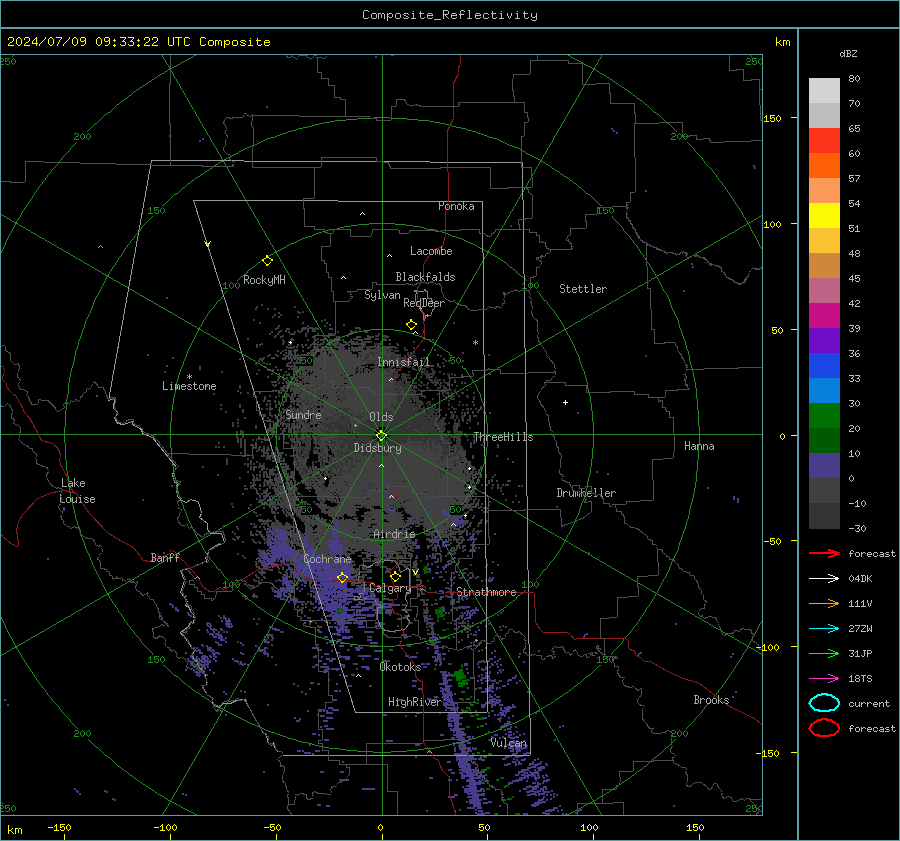The height and width of the screenshot is (841, 900).
Task: Click the asterisk marker above Limestone
Action: pos(189,377)
